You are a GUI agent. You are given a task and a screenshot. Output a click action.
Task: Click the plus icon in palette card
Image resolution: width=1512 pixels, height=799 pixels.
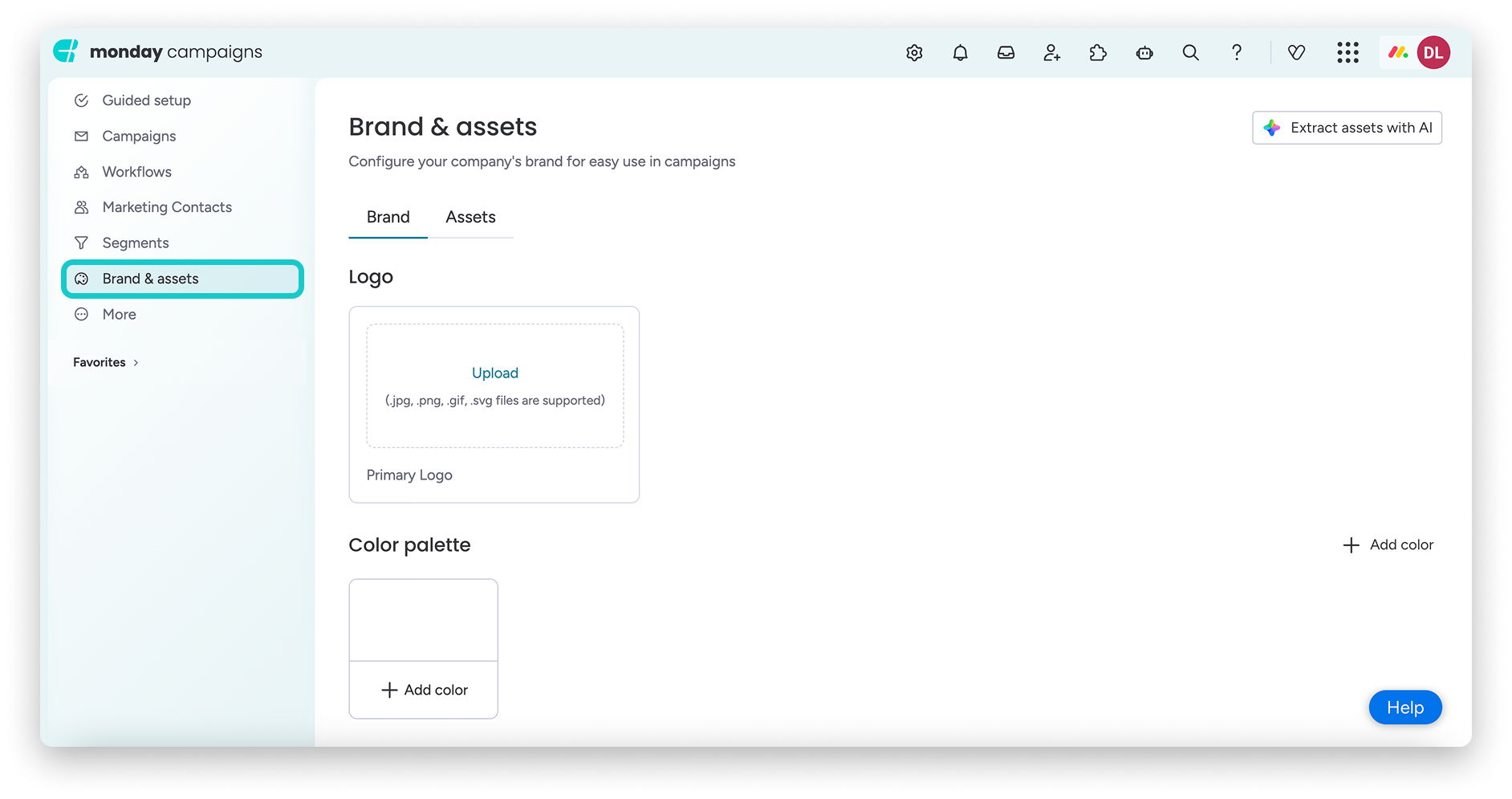point(389,690)
